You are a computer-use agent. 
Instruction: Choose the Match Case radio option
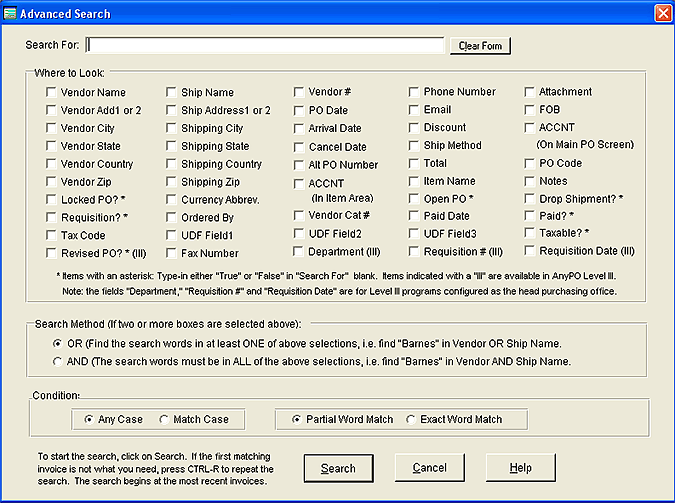164,419
